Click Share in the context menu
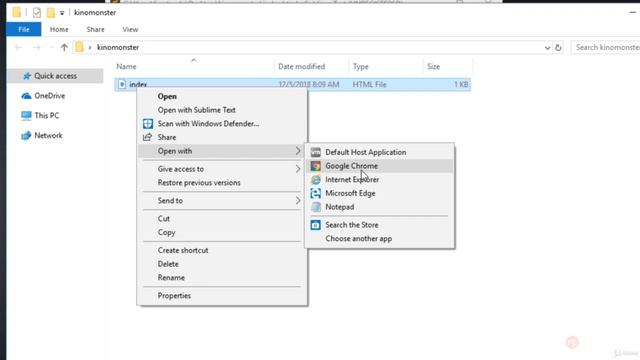The height and width of the screenshot is (360, 640). (x=222, y=137)
